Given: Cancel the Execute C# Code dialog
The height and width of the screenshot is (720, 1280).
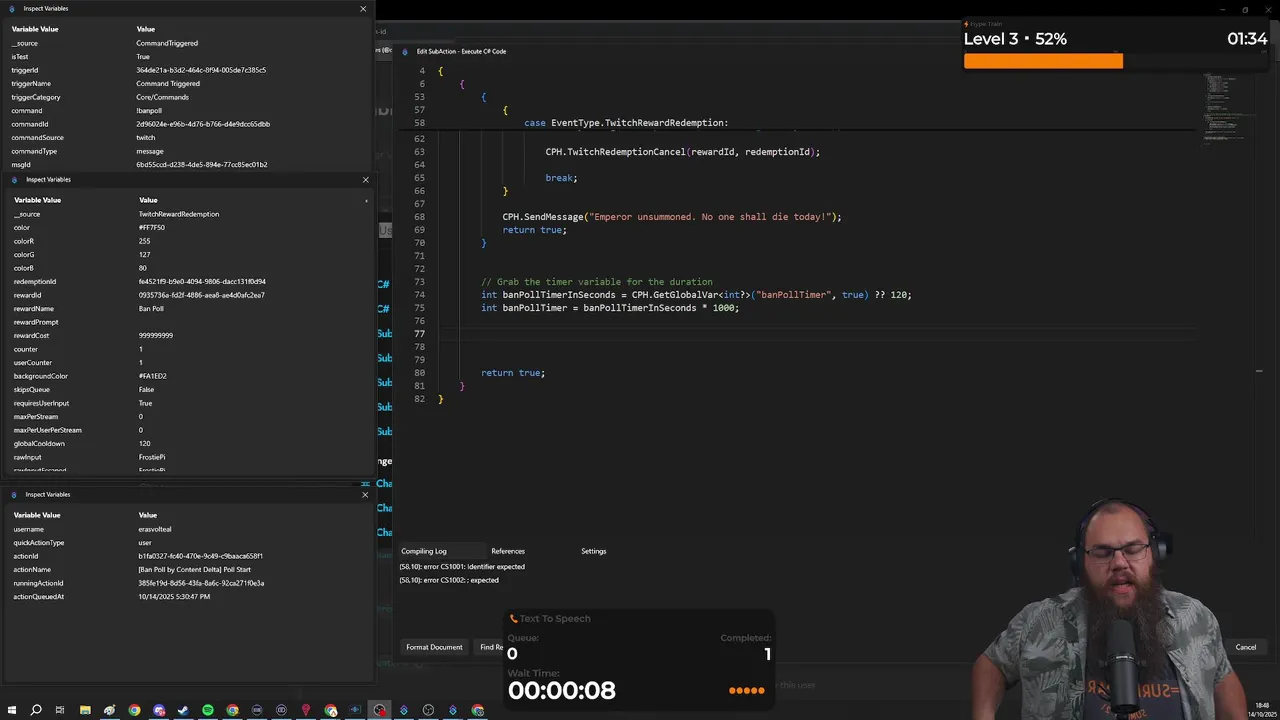Looking at the screenshot, I should coord(1245,647).
